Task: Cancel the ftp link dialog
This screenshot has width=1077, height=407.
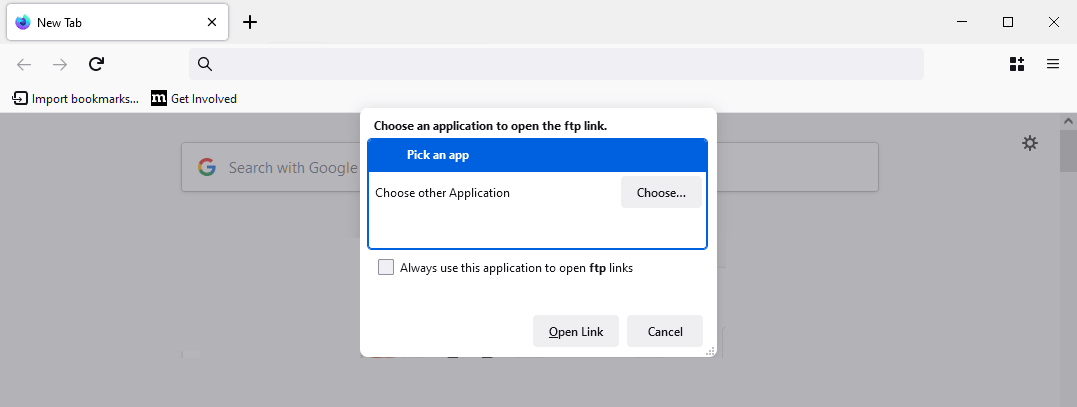Action: coord(665,331)
